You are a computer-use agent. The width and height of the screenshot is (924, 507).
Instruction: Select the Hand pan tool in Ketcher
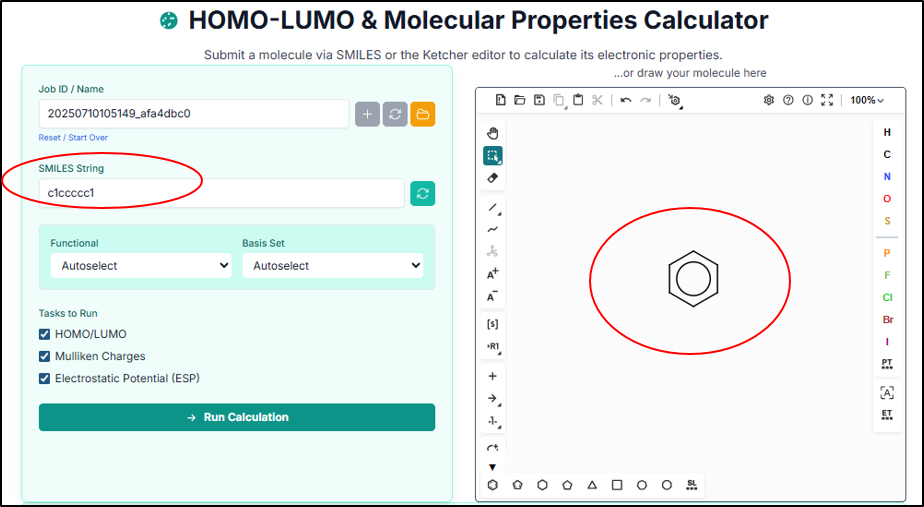[492, 133]
